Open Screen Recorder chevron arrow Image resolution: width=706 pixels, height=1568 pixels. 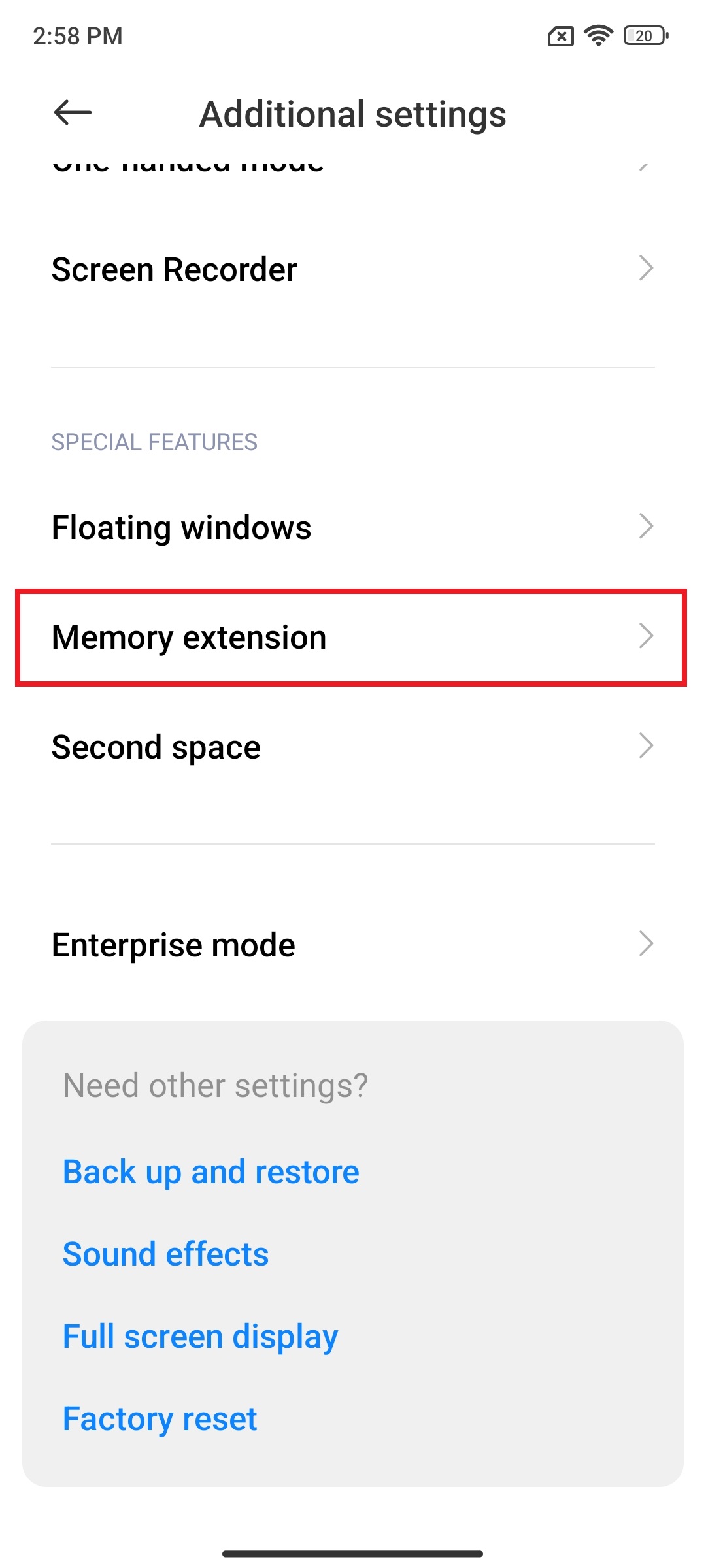click(x=646, y=269)
